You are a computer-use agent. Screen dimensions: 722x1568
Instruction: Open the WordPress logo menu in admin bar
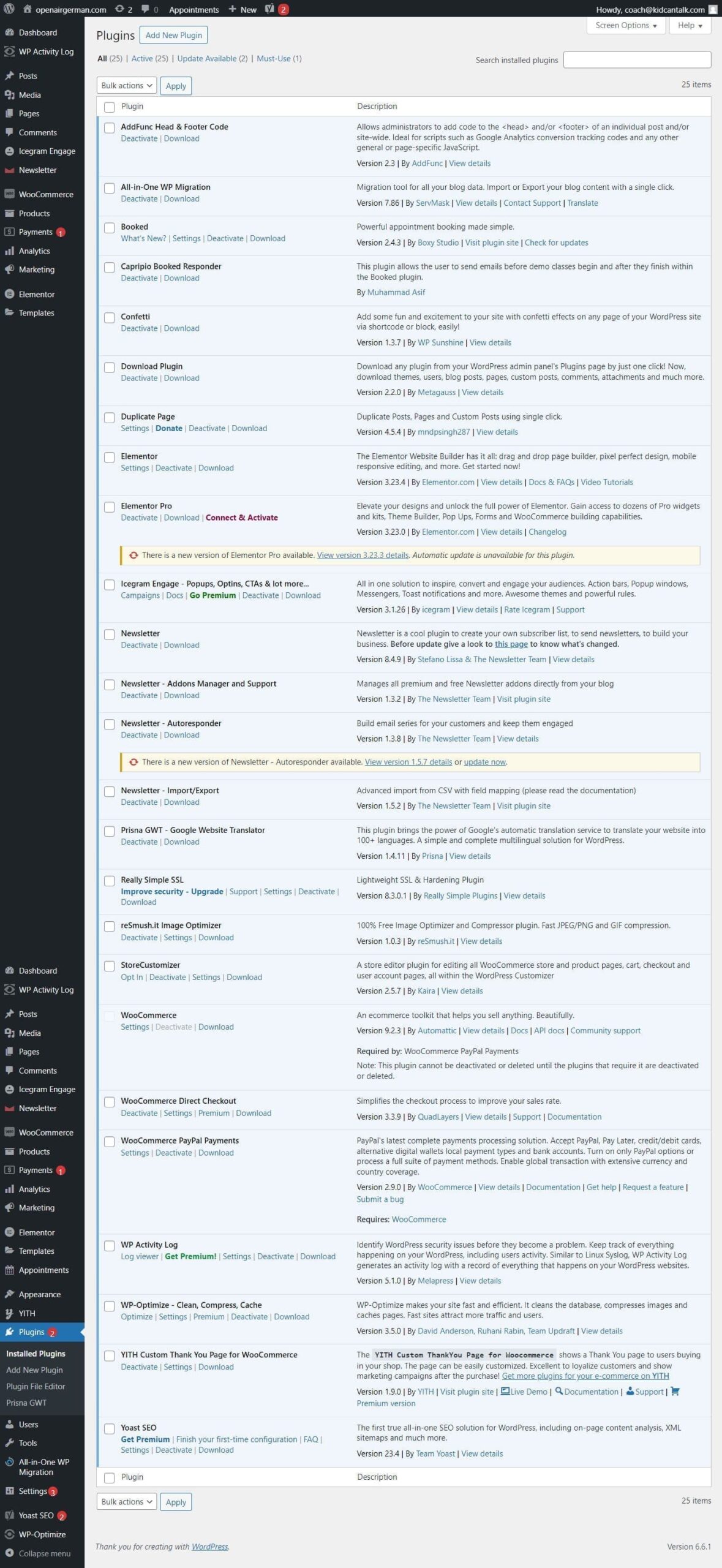[x=9, y=9]
